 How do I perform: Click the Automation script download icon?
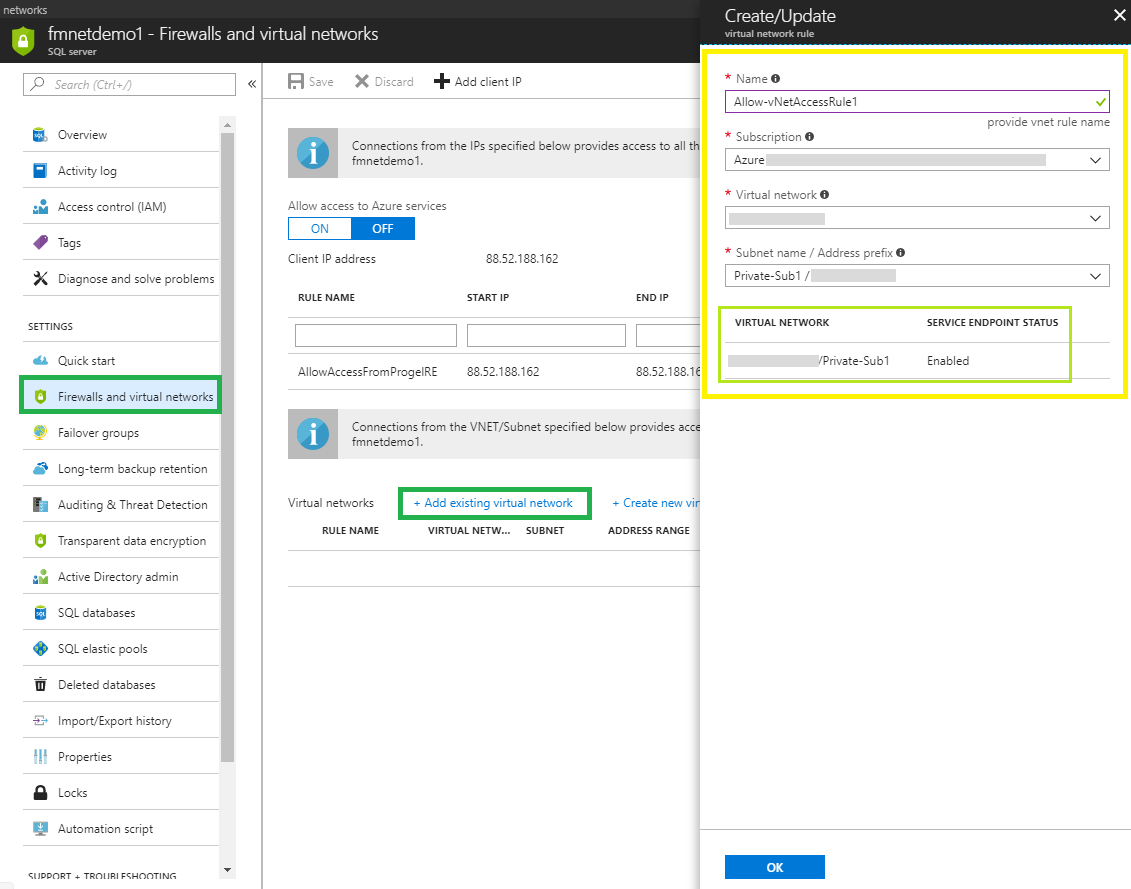[40, 828]
